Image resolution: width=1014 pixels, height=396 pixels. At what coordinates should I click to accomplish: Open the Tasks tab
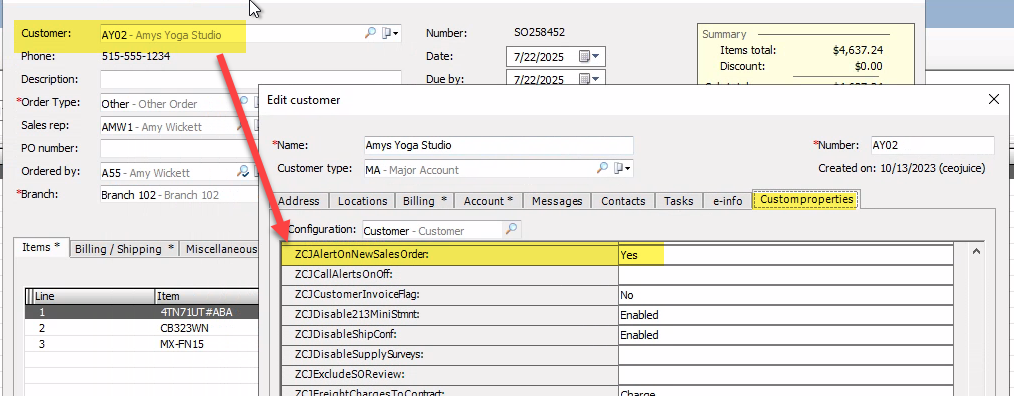pos(678,201)
